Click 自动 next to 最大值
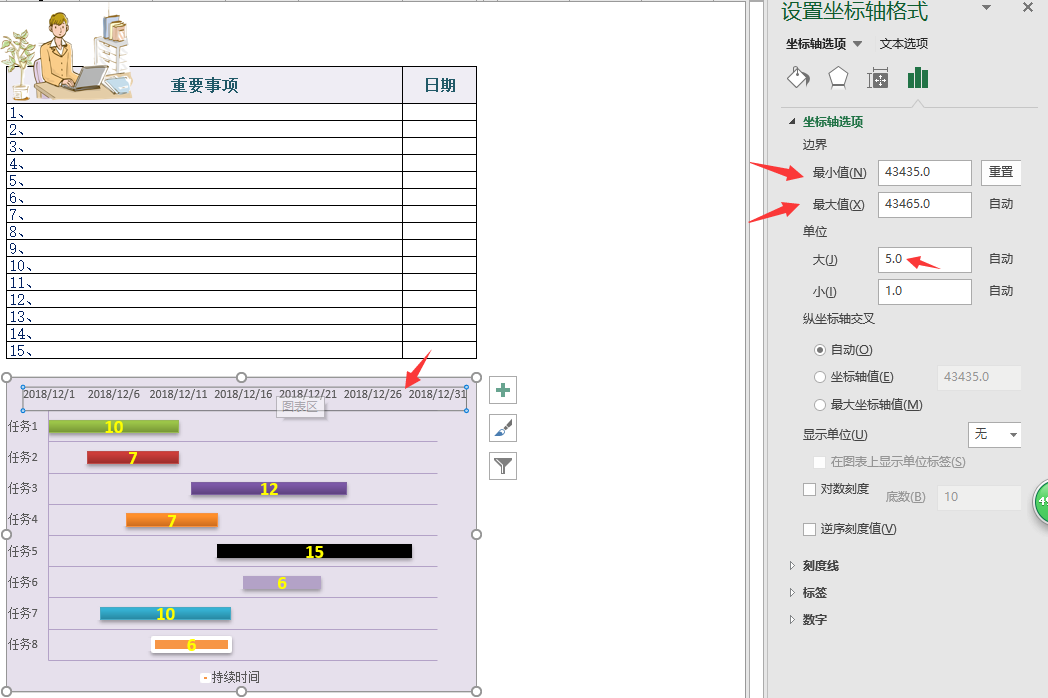This screenshot has width=1048, height=698. [1001, 204]
